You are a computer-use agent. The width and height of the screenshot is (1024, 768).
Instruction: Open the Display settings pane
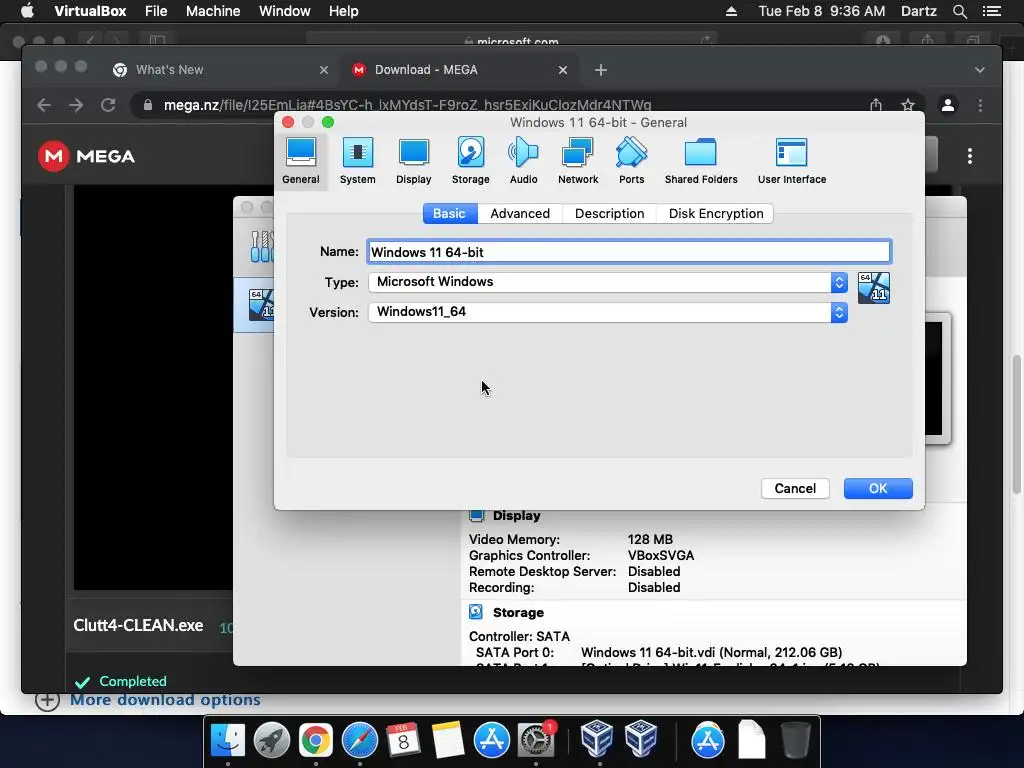coord(413,161)
